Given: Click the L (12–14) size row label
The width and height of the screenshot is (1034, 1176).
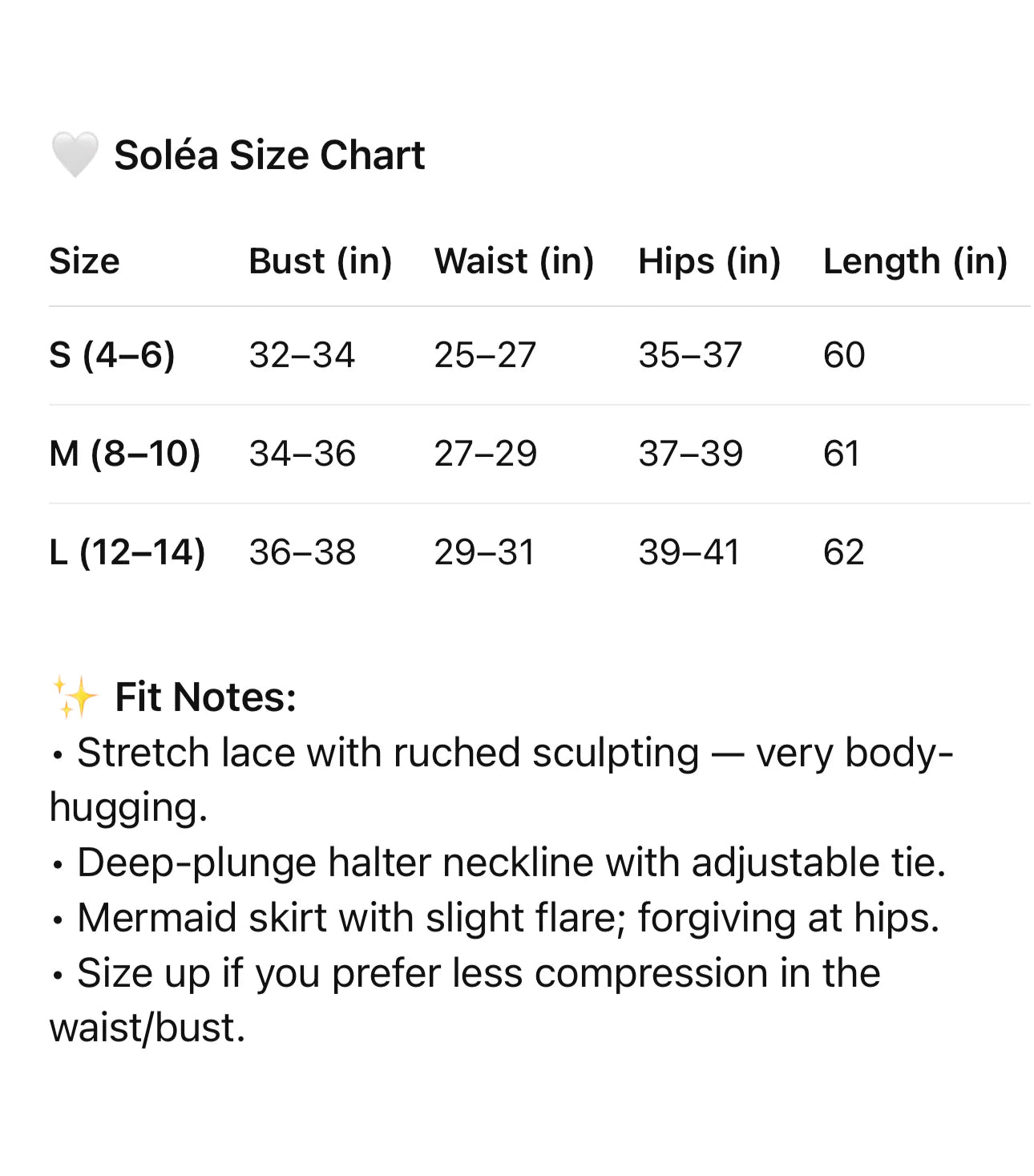Looking at the screenshot, I should coord(127,552).
